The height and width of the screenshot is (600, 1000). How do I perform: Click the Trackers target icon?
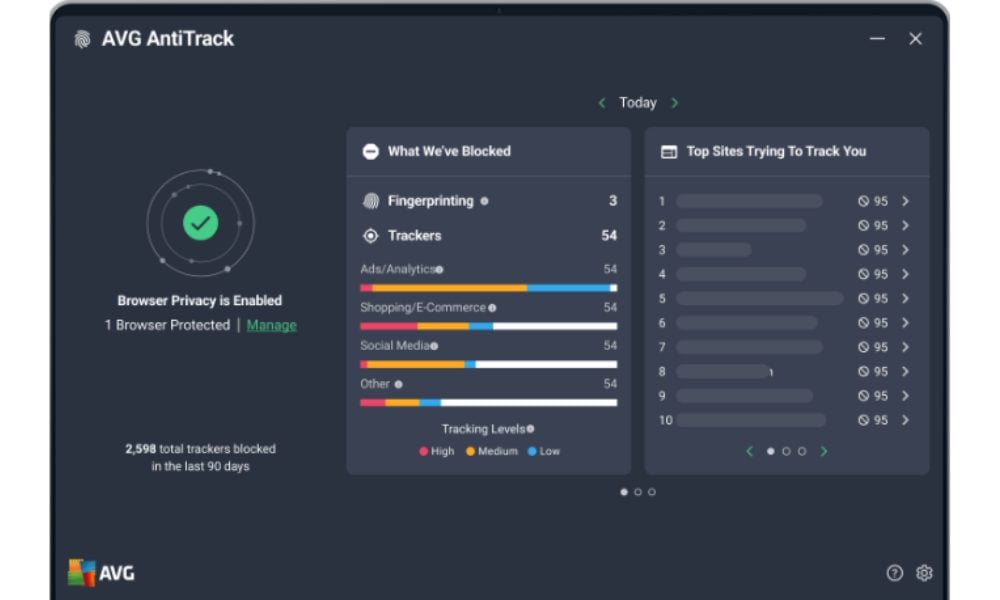(371, 236)
